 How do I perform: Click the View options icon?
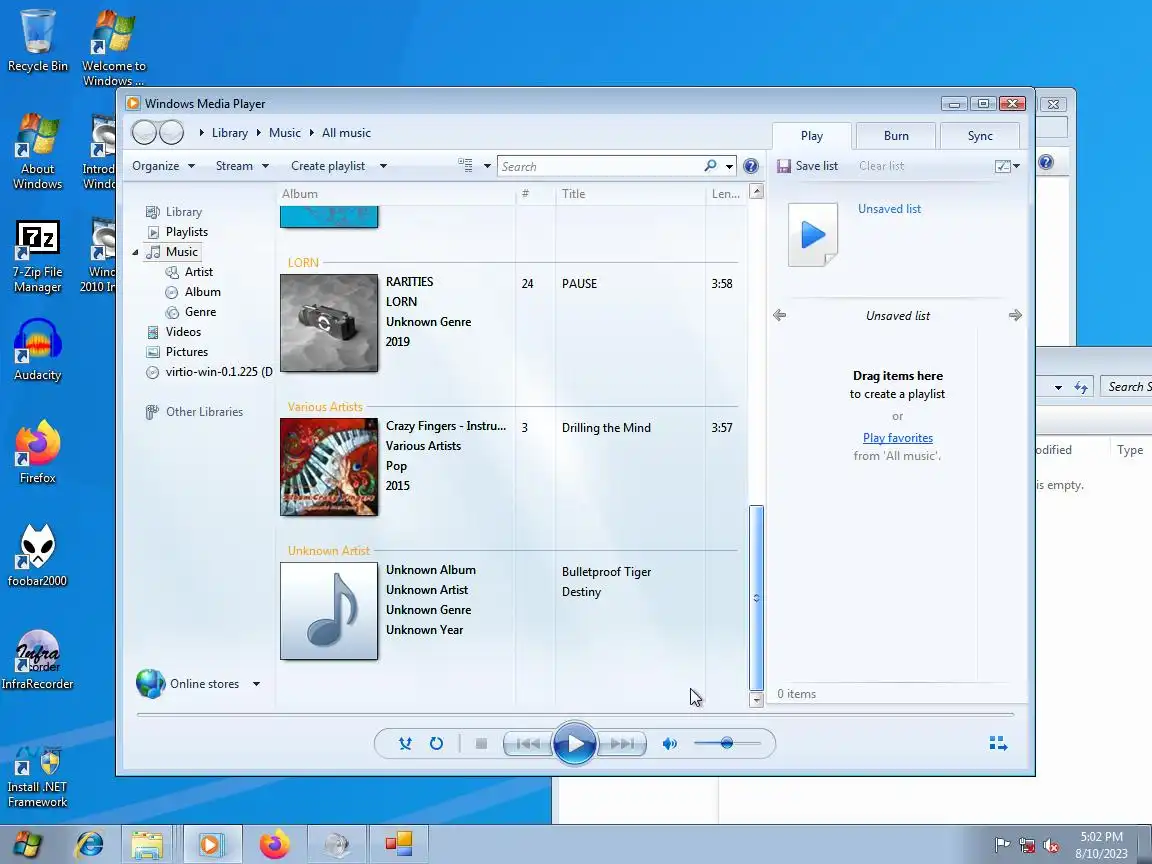click(465, 165)
